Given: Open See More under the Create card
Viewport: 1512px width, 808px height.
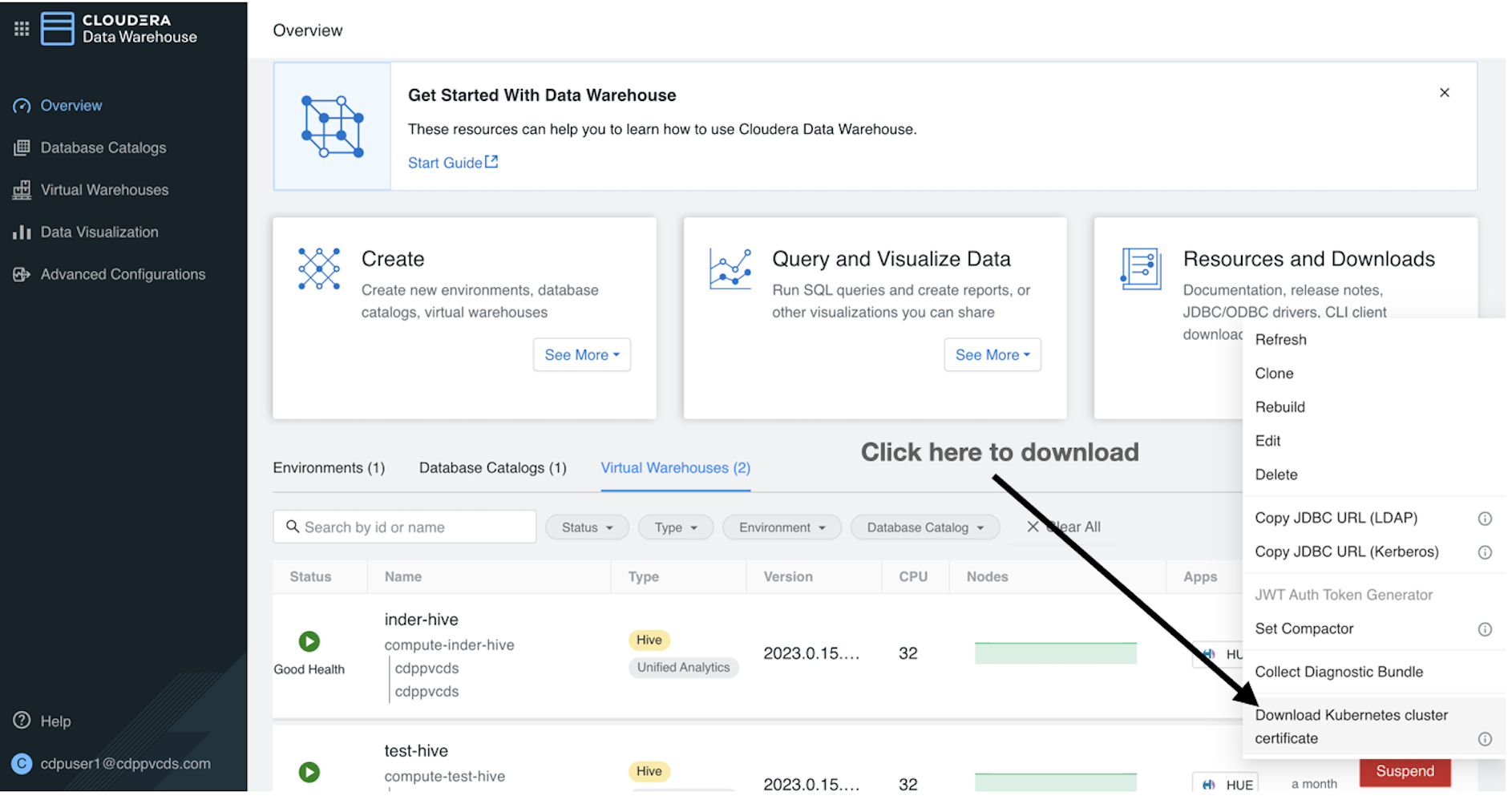Looking at the screenshot, I should pos(582,355).
